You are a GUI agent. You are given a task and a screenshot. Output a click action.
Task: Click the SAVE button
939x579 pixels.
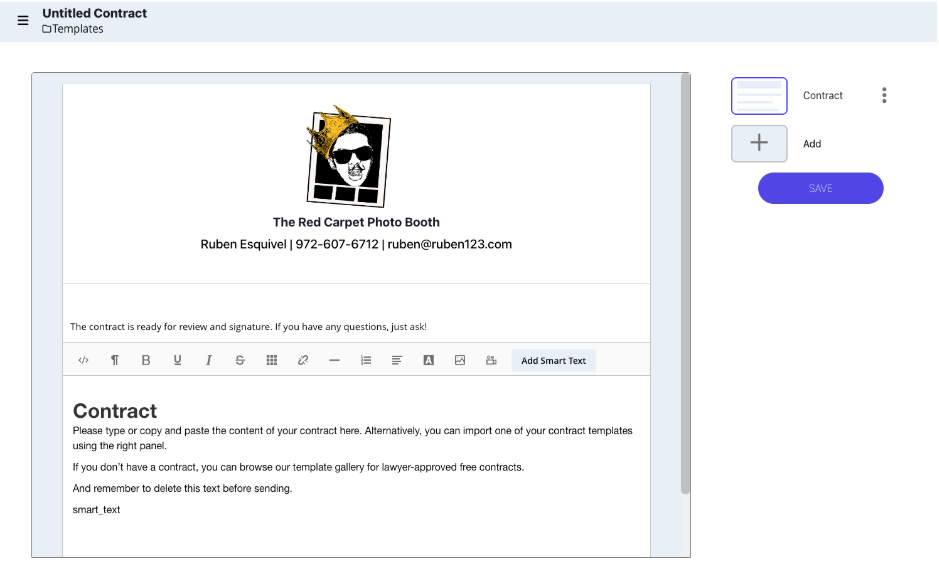click(820, 188)
